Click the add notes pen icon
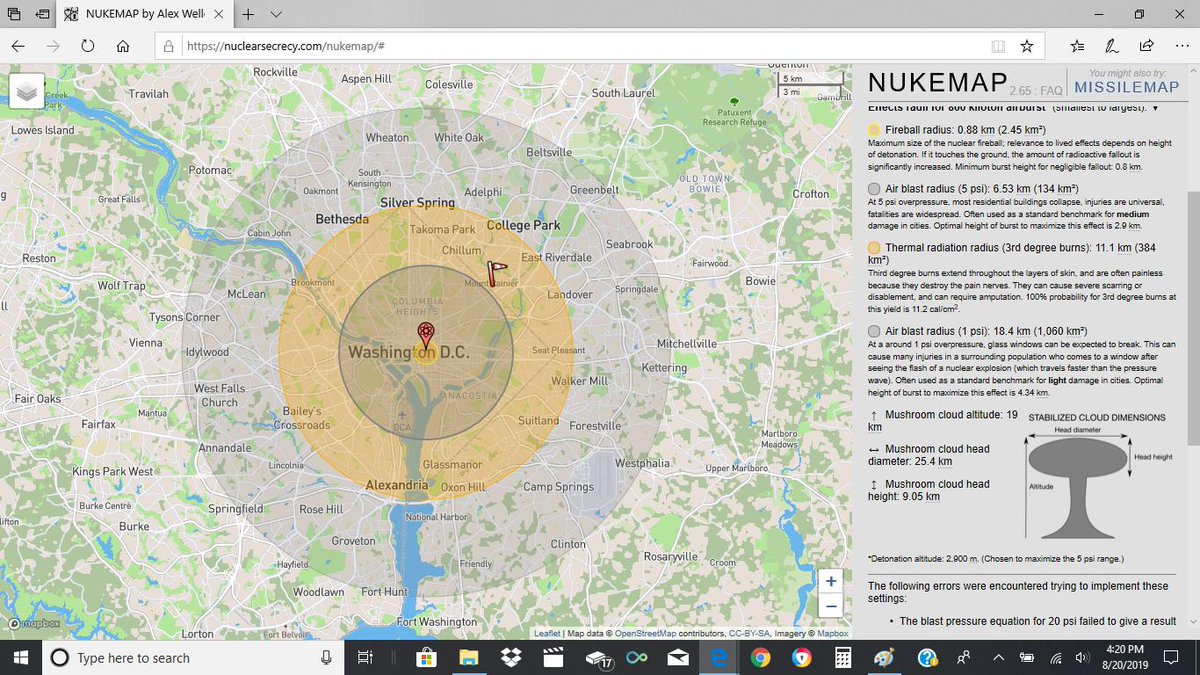 pos(1111,46)
